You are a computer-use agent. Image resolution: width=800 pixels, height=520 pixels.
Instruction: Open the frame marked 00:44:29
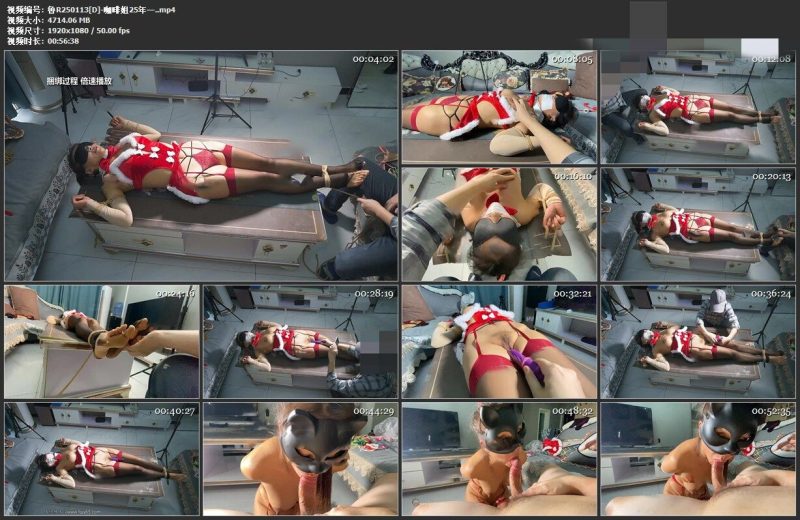click(x=300, y=458)
